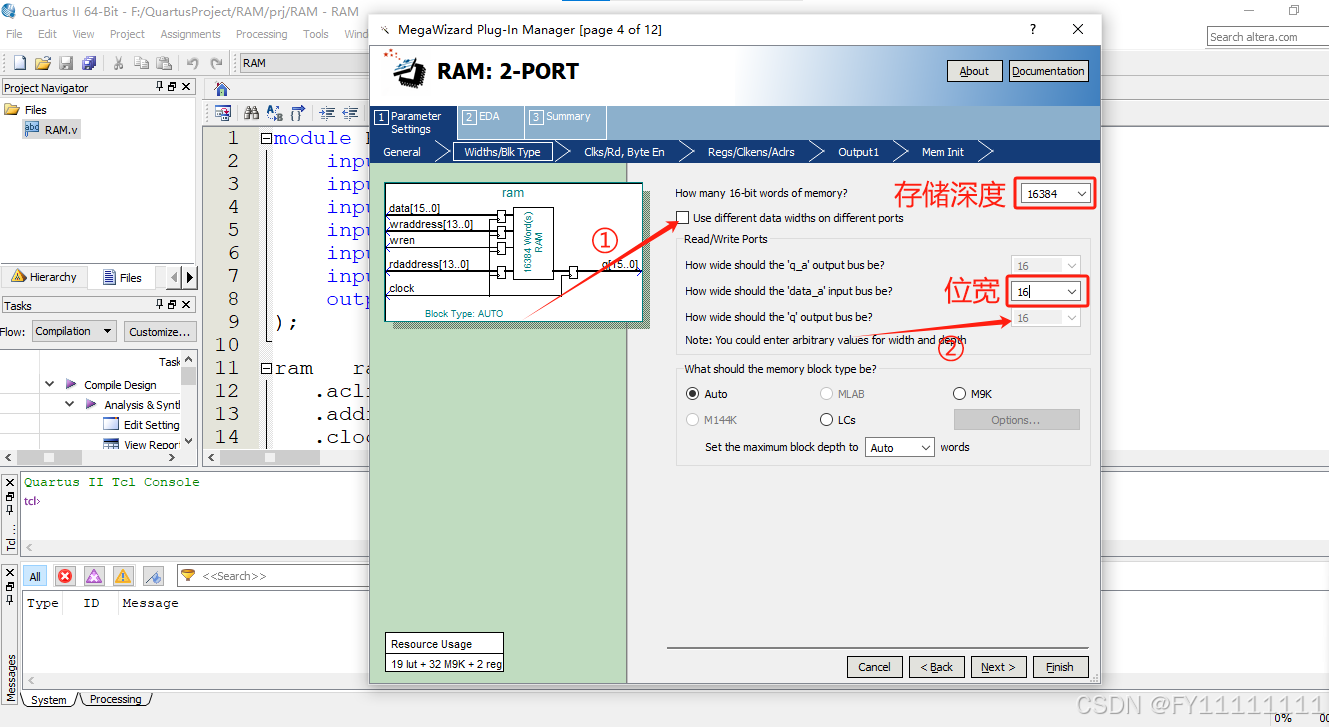Open the Assignments menu
The image size is (1329, 727).
coord(190,34)
